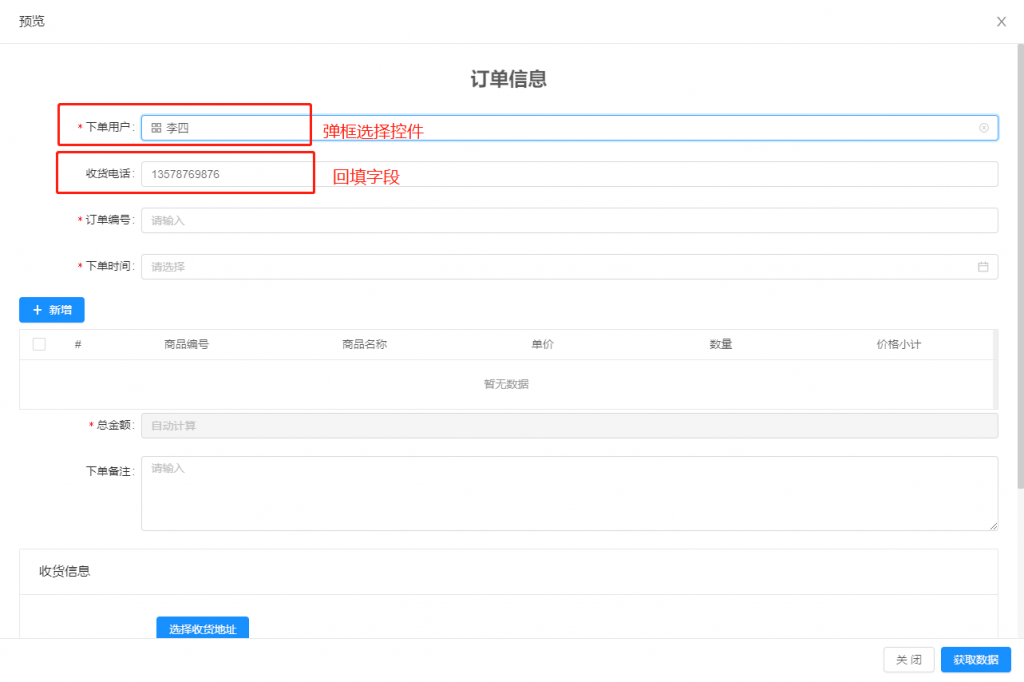The image size is (1024, 682).
Task: Click the 商品编号 column header
Action: (x=186, y=344)
